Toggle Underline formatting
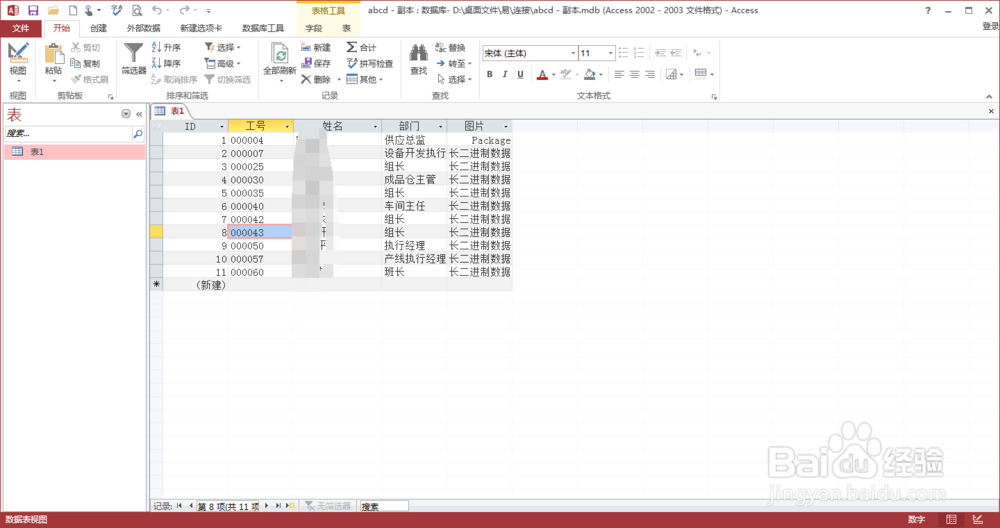Image resolution: width=1000 pixels, height=528 pixels. tap(520, 75)
